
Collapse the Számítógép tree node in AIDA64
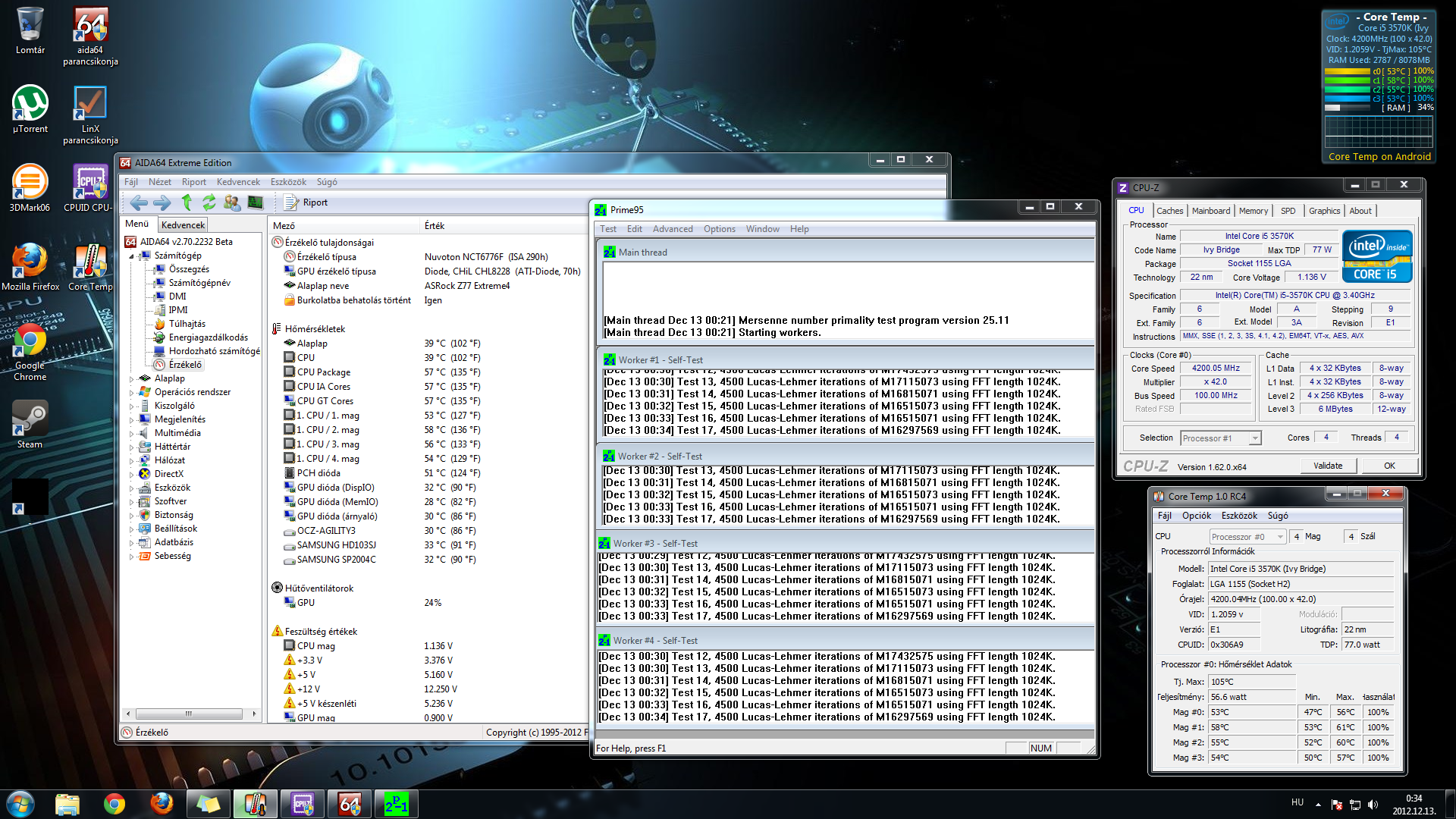(131, 256)
